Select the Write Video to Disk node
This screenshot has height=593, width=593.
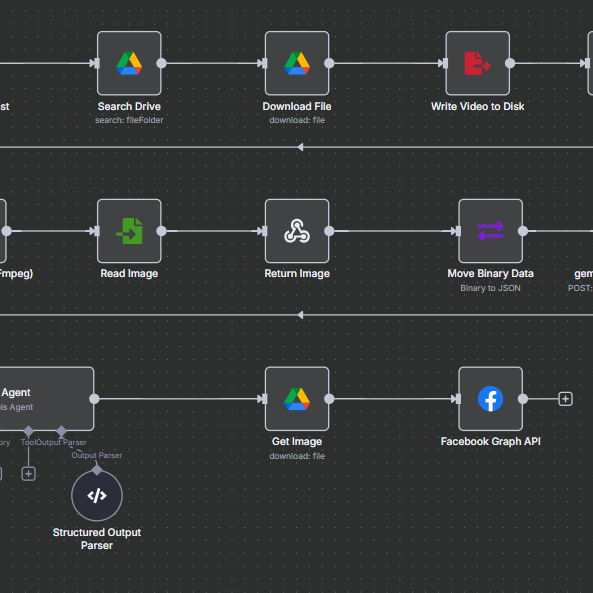(x=477, y=63)
